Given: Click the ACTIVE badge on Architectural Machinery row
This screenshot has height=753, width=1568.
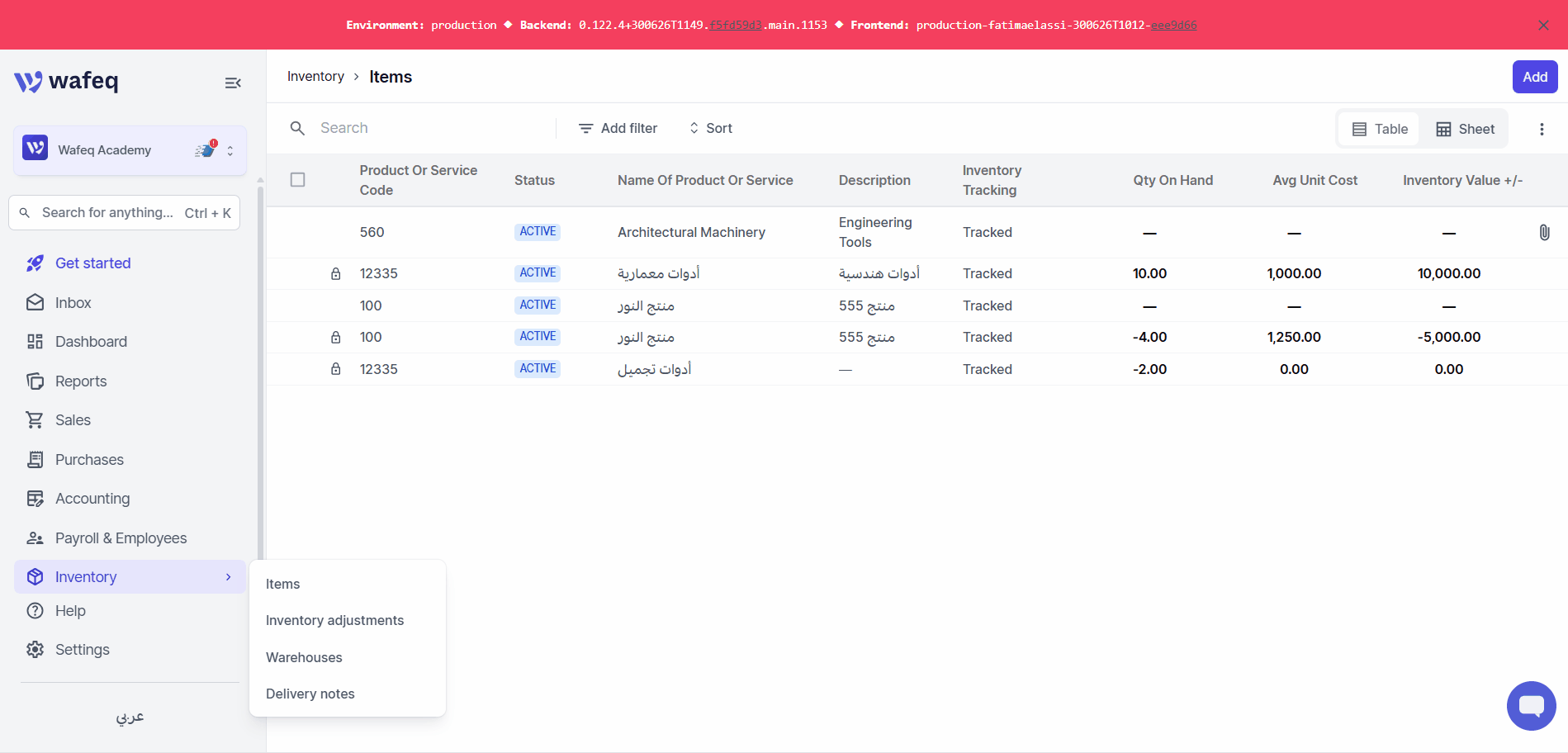Looking at the screenshot, I should (x=538, y=232).
